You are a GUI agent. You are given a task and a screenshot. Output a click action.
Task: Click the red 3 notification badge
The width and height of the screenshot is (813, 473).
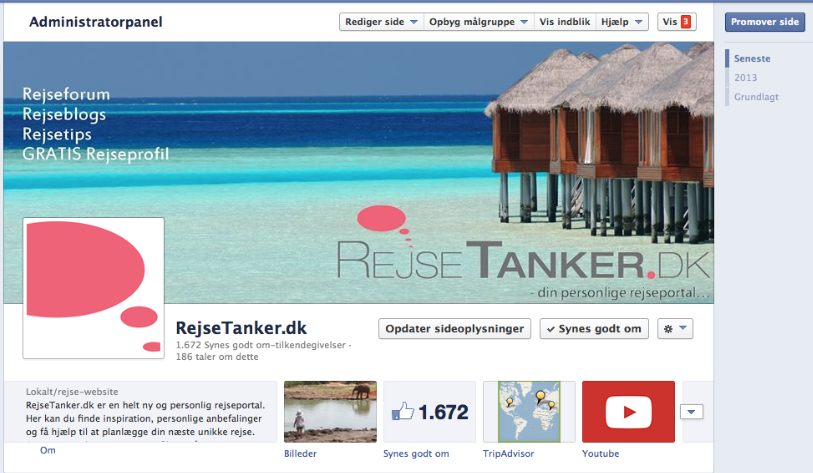tap(685, 22)
